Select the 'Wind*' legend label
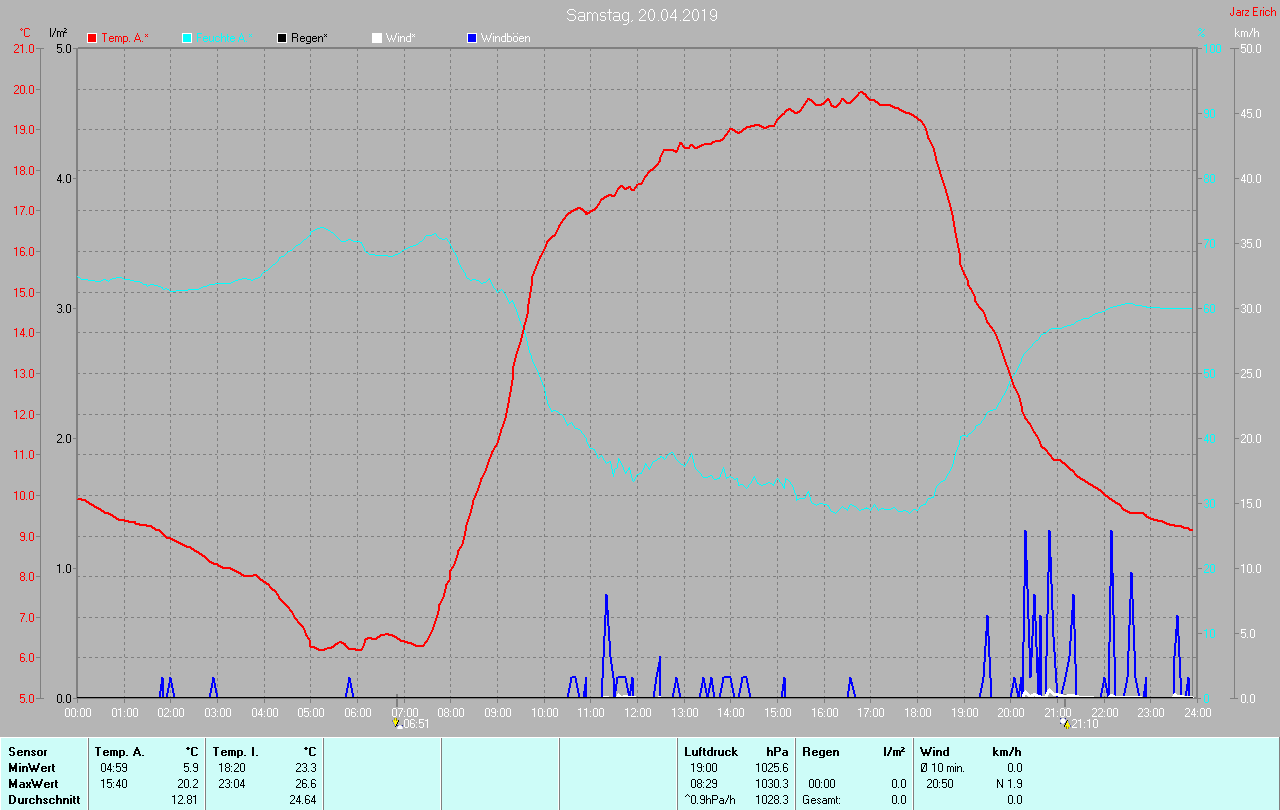 (401, 38)
